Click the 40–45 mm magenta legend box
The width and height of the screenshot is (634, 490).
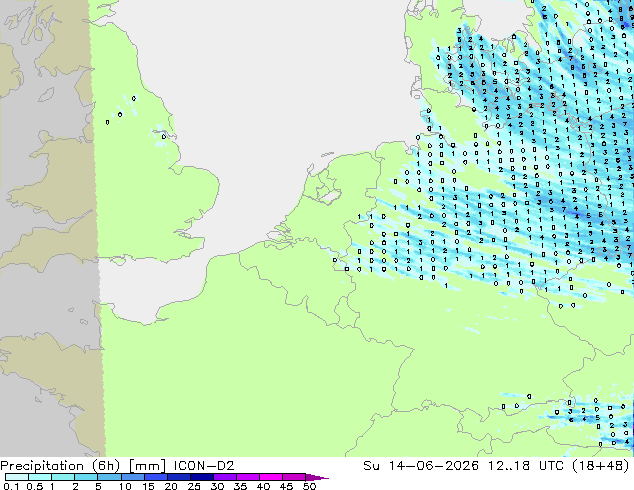click(x=271, y=477)
